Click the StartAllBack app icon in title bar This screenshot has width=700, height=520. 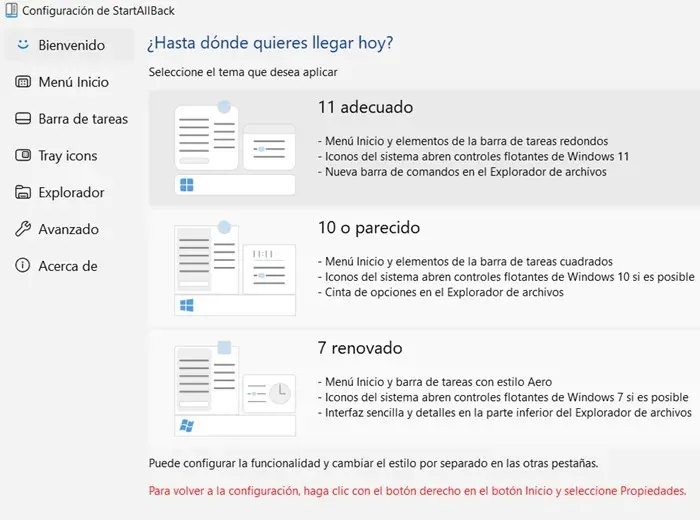(11, 10)
